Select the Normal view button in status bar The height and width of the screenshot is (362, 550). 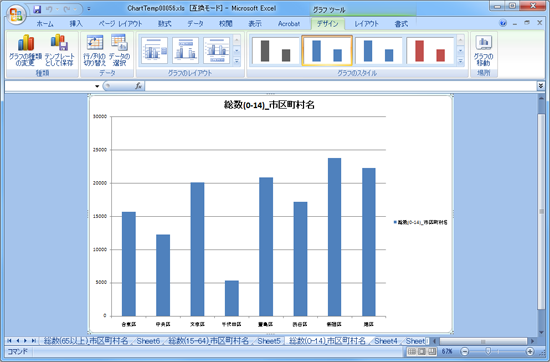click(x=412, y=351)
